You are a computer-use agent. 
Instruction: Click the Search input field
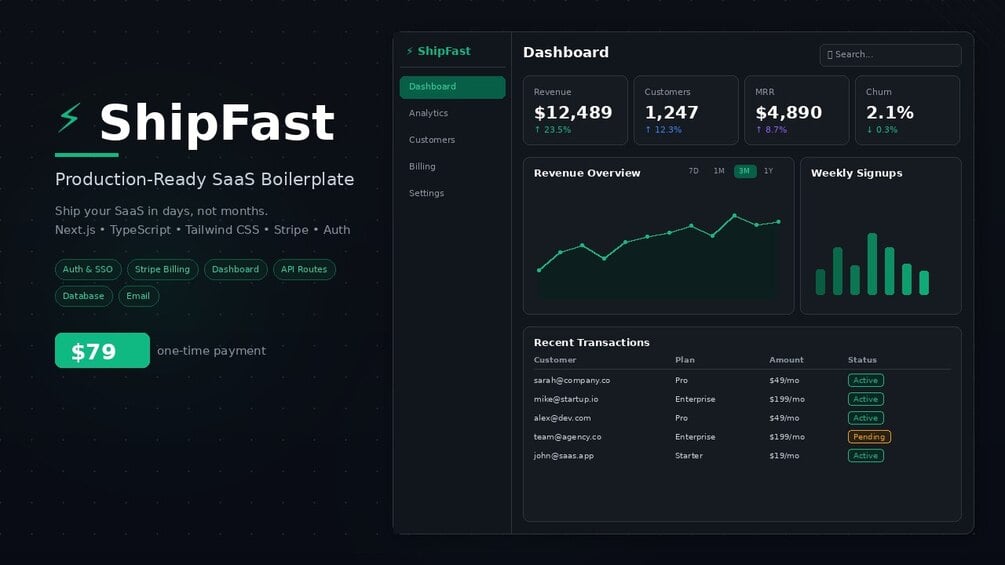coord(890,55)
